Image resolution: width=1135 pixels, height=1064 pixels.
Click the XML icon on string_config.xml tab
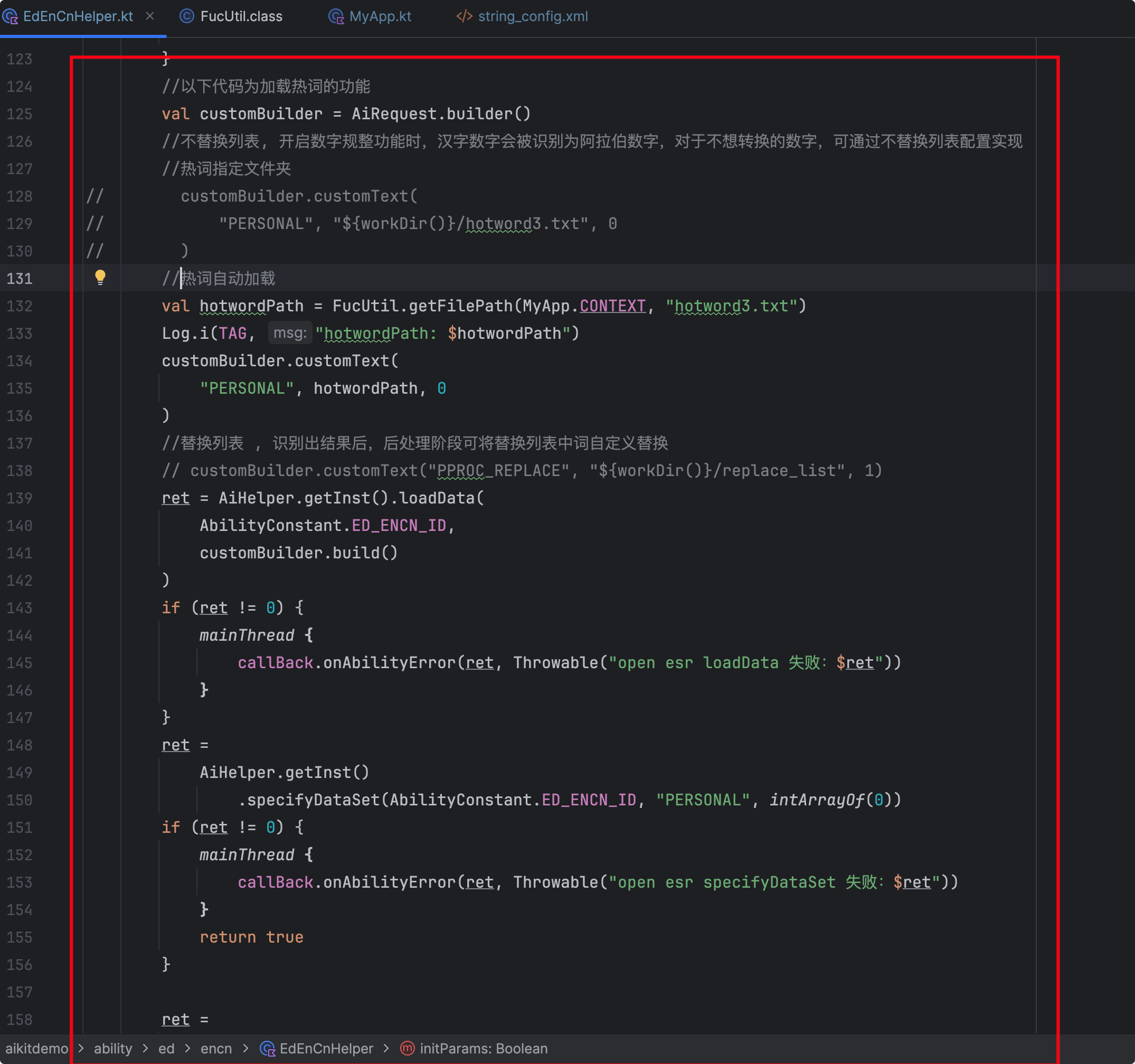coord(464,16)
